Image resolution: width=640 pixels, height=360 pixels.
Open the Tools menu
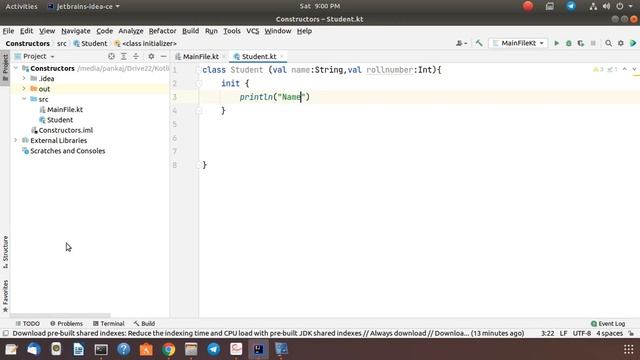pyautogui.click(x=231, y=31)
